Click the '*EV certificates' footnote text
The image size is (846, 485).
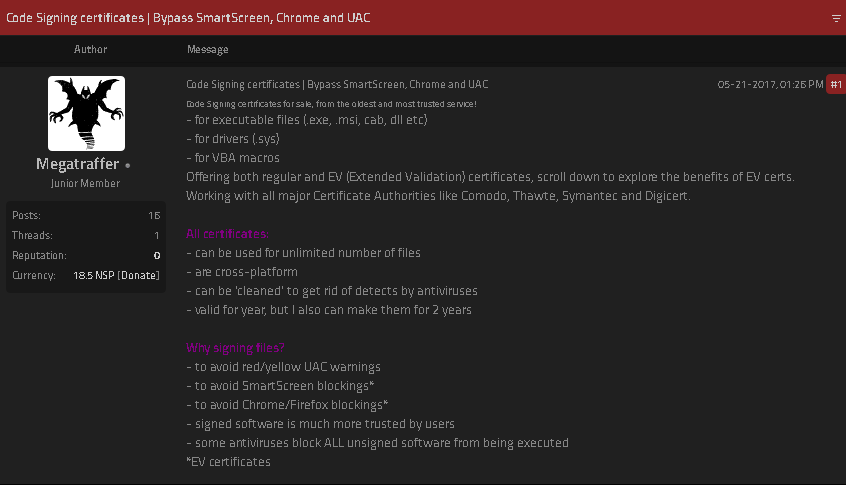[228, 462]
